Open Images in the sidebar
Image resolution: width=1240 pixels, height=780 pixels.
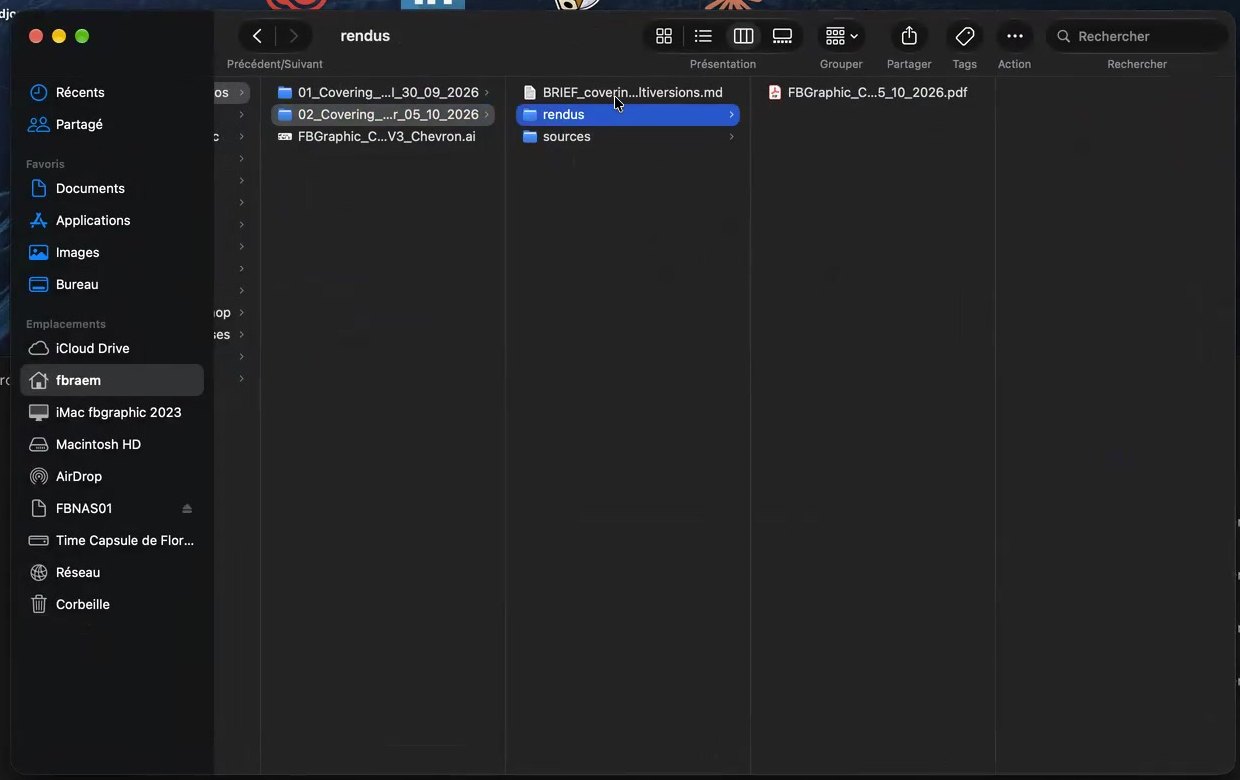[x=112, y=252]
